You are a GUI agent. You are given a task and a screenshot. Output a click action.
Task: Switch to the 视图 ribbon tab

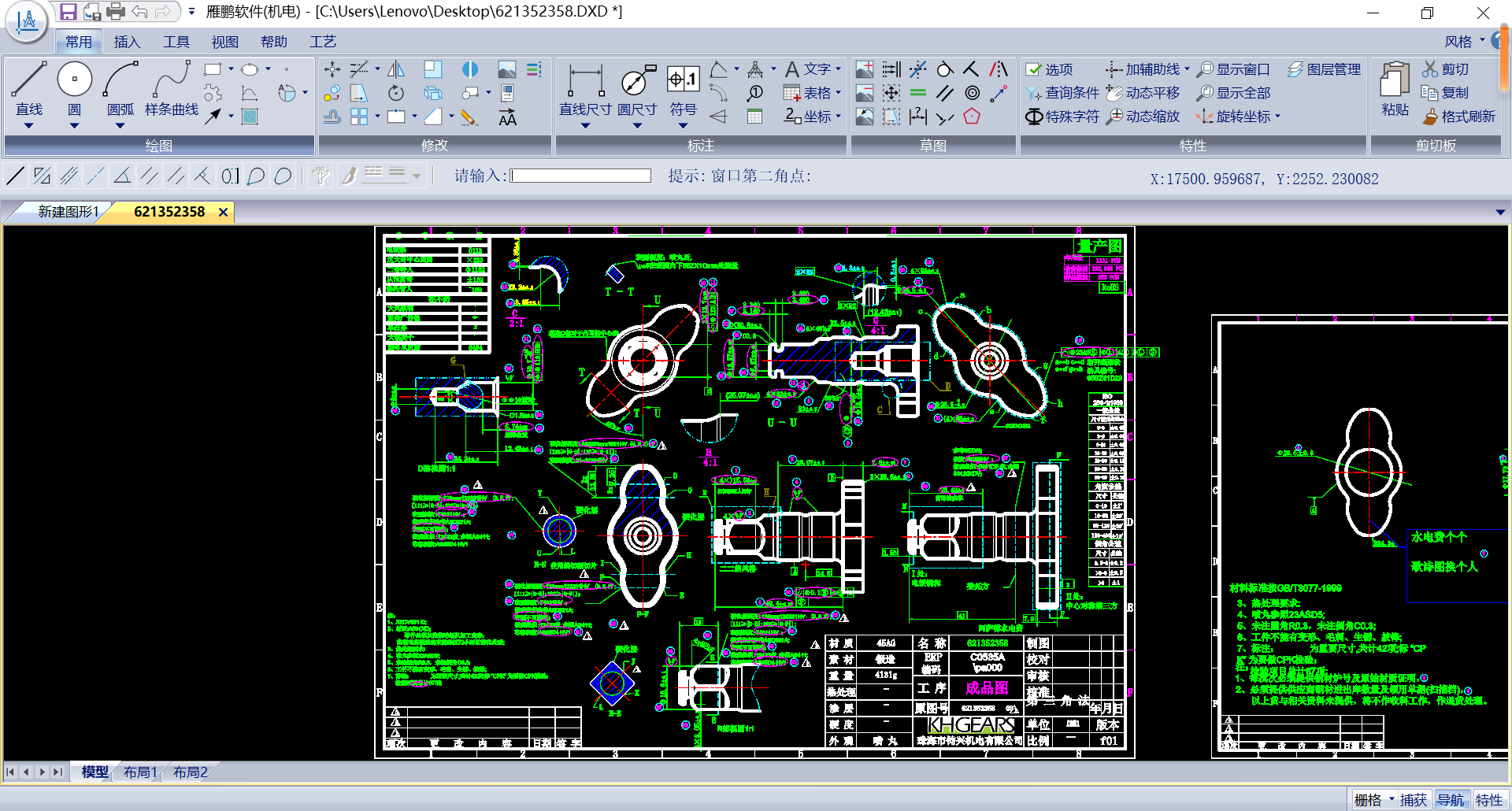click(x=224, y=42)
